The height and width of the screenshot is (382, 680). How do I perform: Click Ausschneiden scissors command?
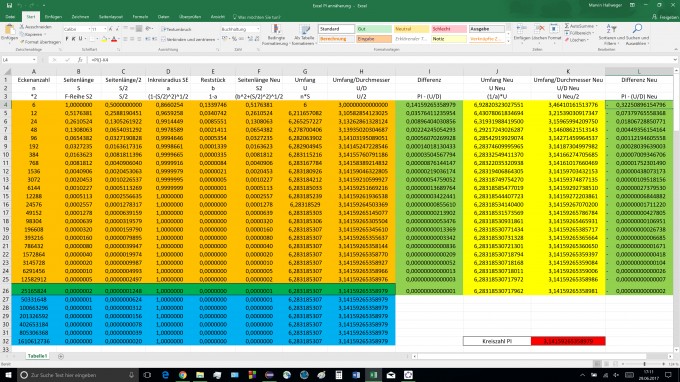36,26
